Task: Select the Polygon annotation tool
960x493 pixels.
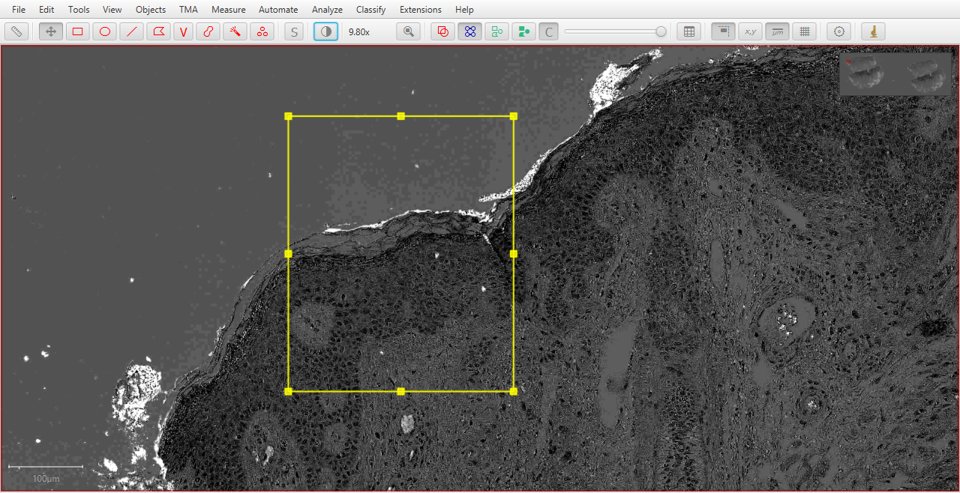Action: [159, 31]
